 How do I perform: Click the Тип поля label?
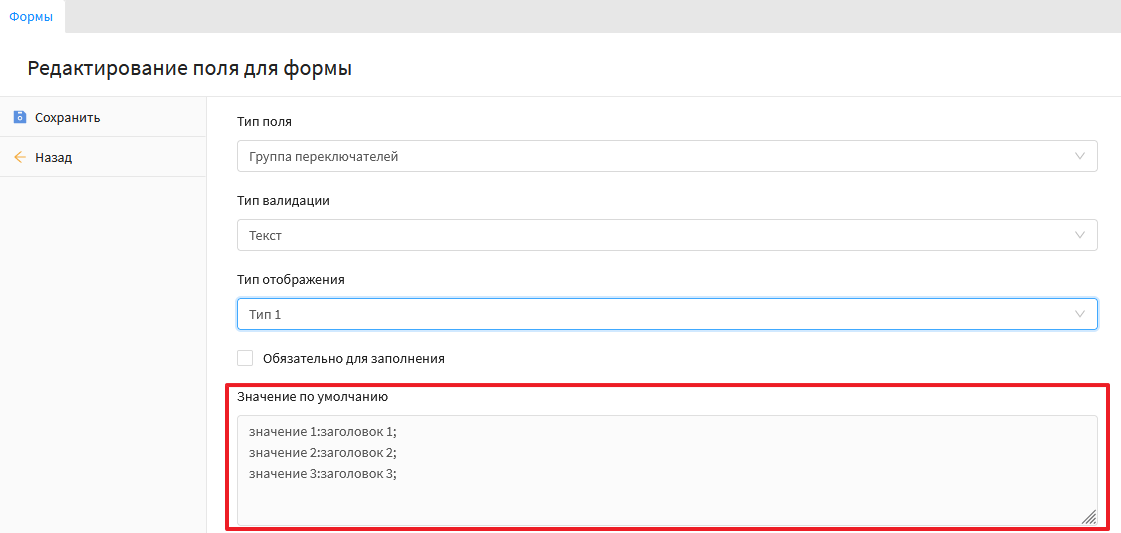(264, 122)
